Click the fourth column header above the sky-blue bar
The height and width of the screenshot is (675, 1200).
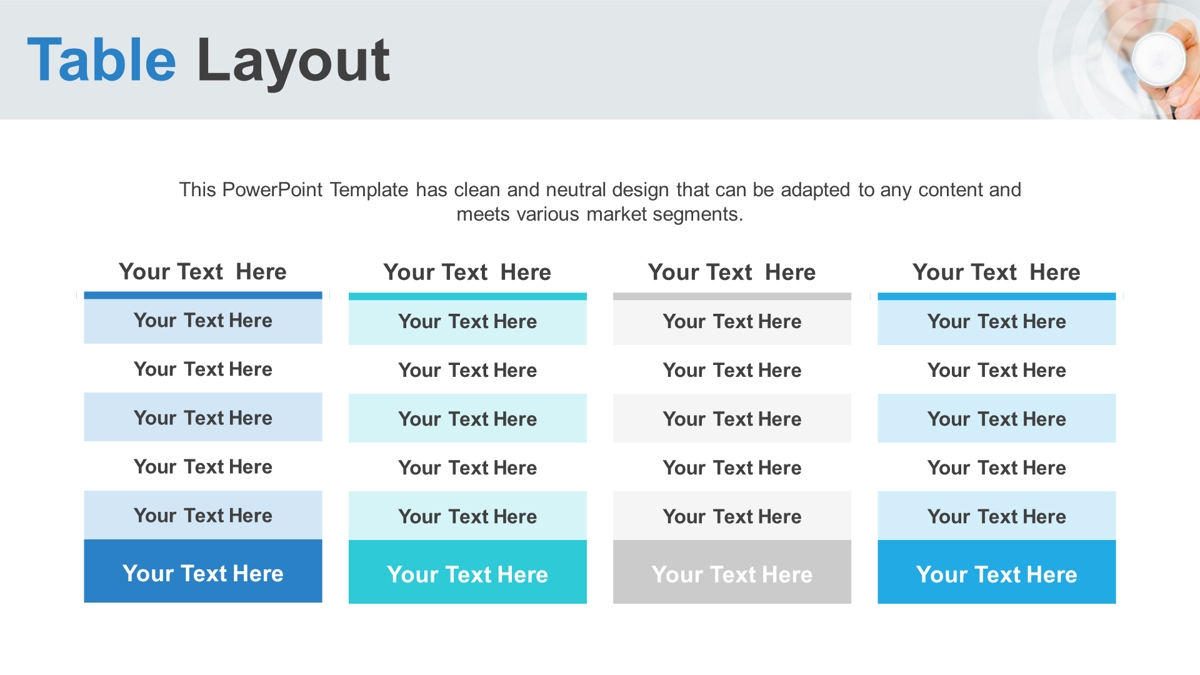click(x=996, y=272)
